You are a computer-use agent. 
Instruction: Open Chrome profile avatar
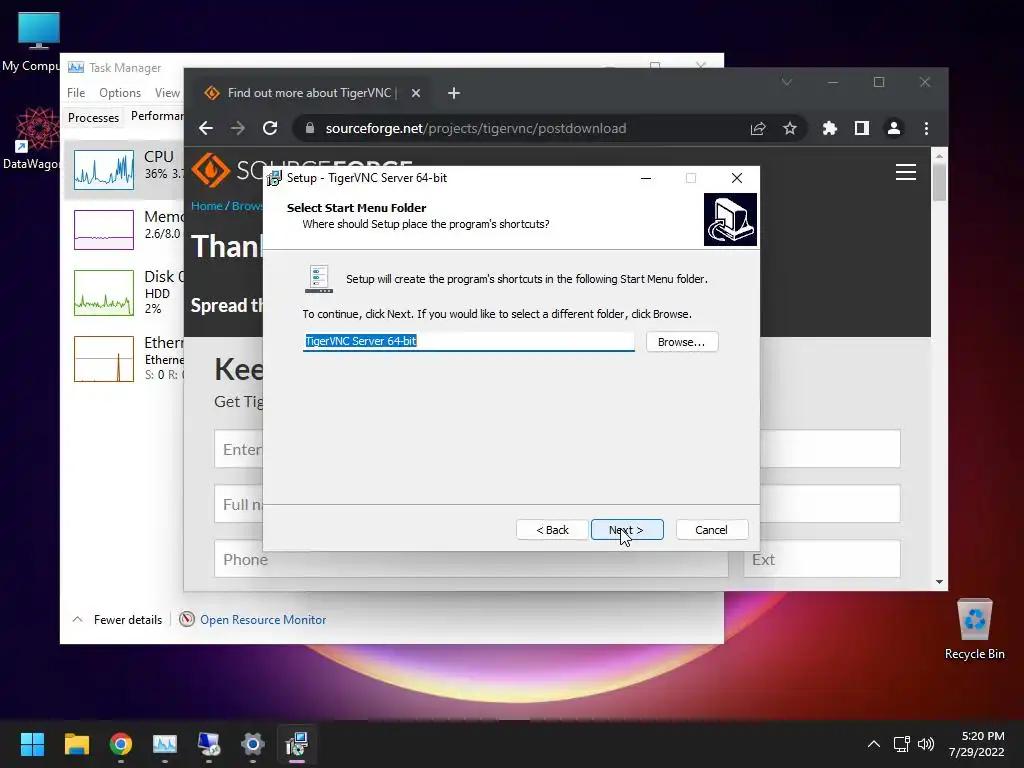[x=893, y=128]
